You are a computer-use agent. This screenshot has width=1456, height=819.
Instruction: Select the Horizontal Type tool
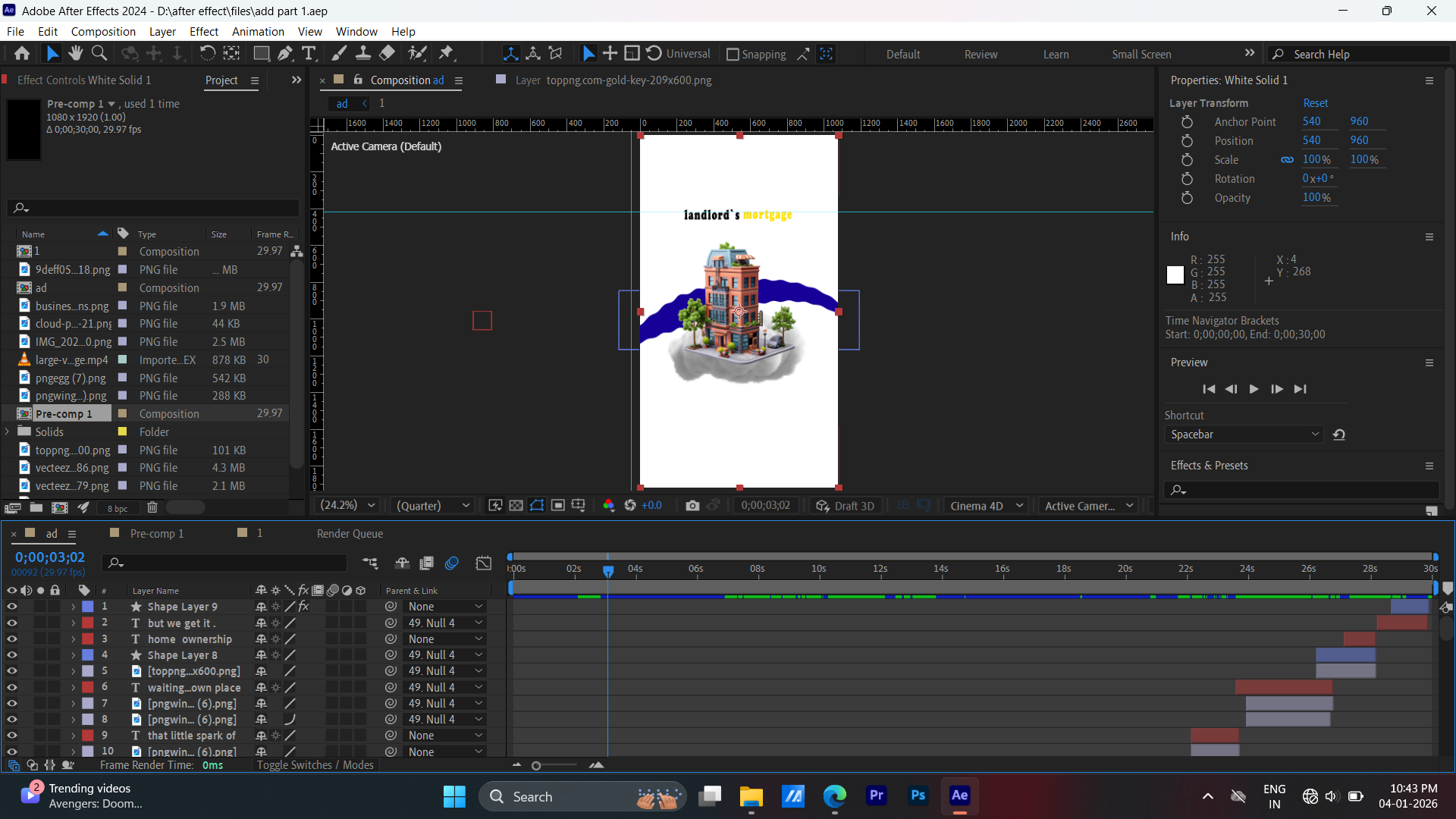(x=309, y=53)
